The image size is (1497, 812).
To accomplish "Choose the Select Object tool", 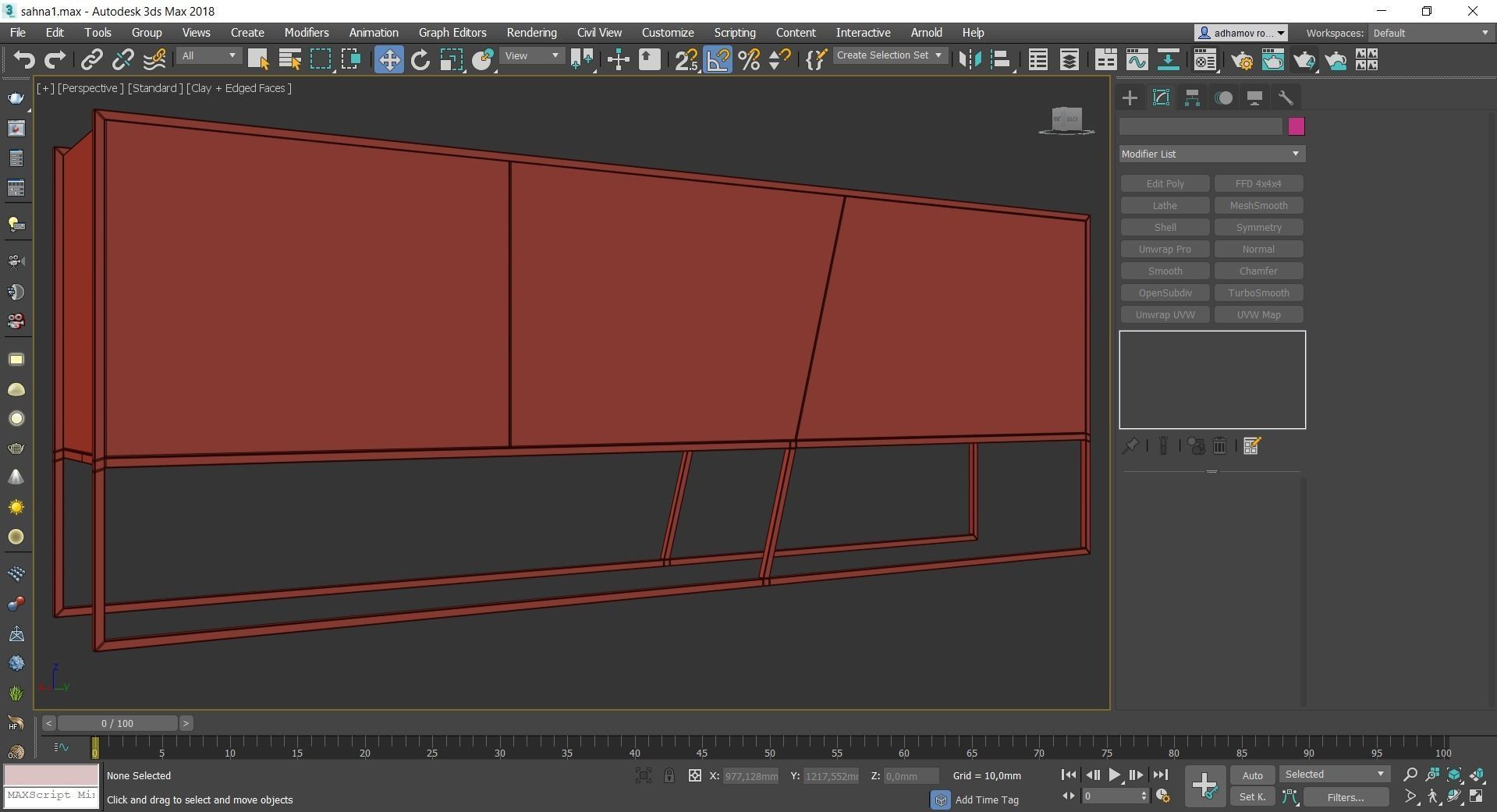I will point(258,60).
